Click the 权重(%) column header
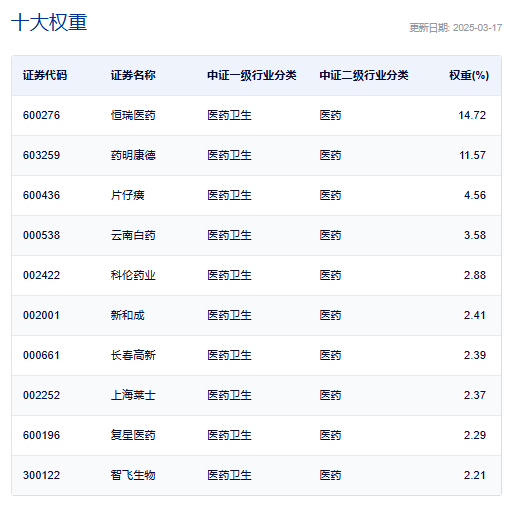This screenshot has height=511, width=514. coord(469,75)
